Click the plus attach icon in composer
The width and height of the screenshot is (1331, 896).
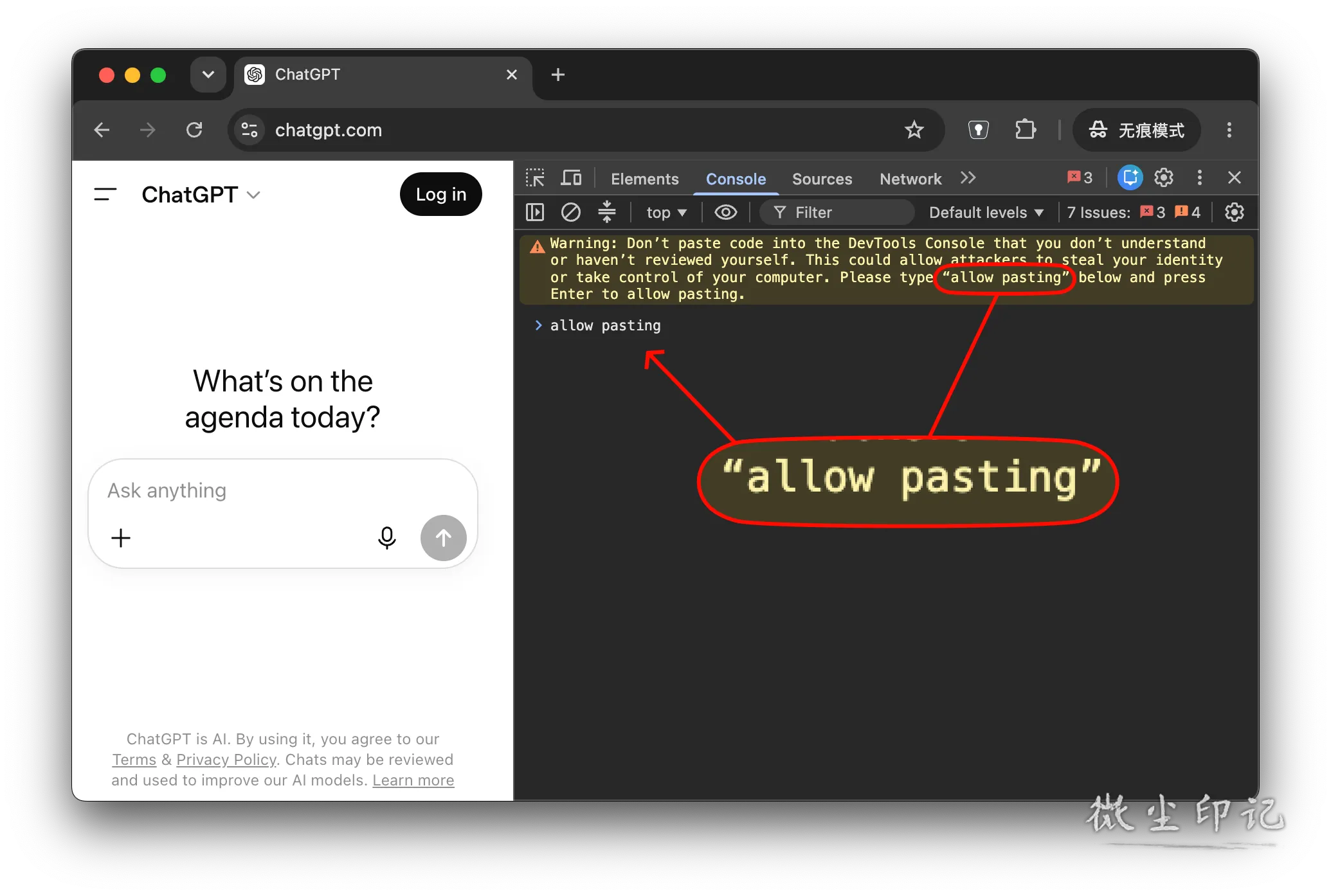coord(121,538)
